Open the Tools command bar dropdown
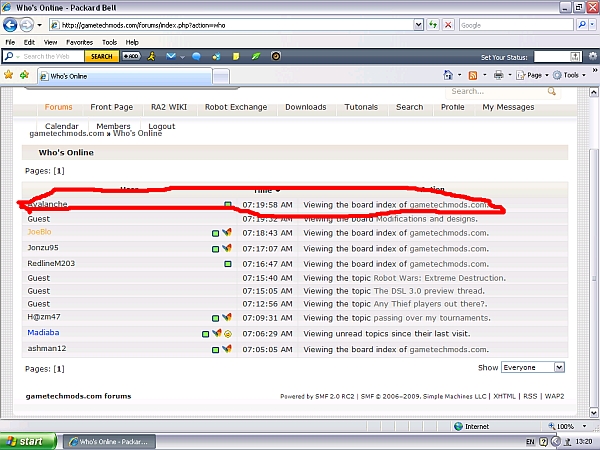The height and width of the screenshot is (450, 600). coord(569,75)
